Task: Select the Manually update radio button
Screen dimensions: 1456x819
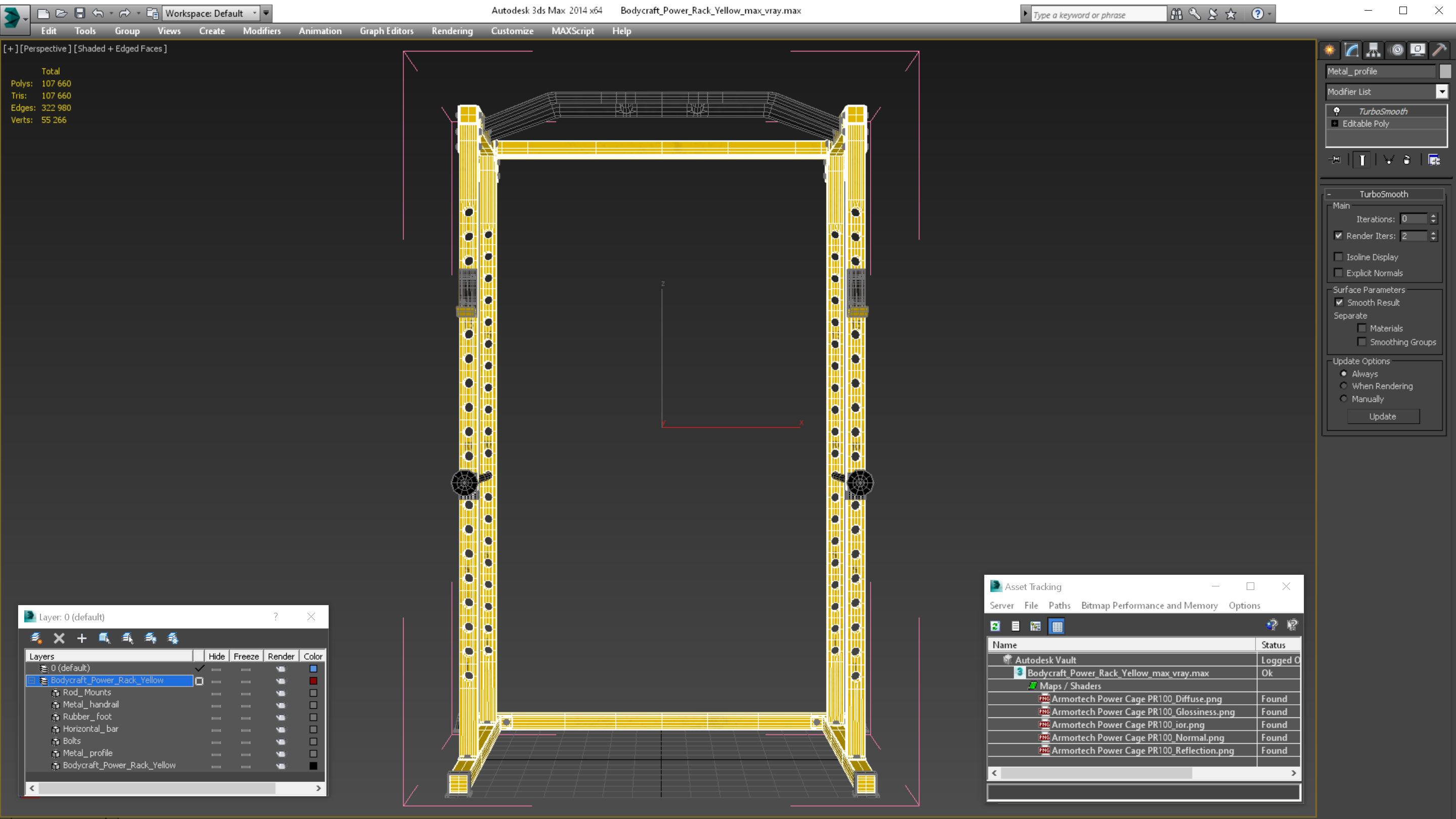Action: pyautogui.click(x=1344, y=399)
